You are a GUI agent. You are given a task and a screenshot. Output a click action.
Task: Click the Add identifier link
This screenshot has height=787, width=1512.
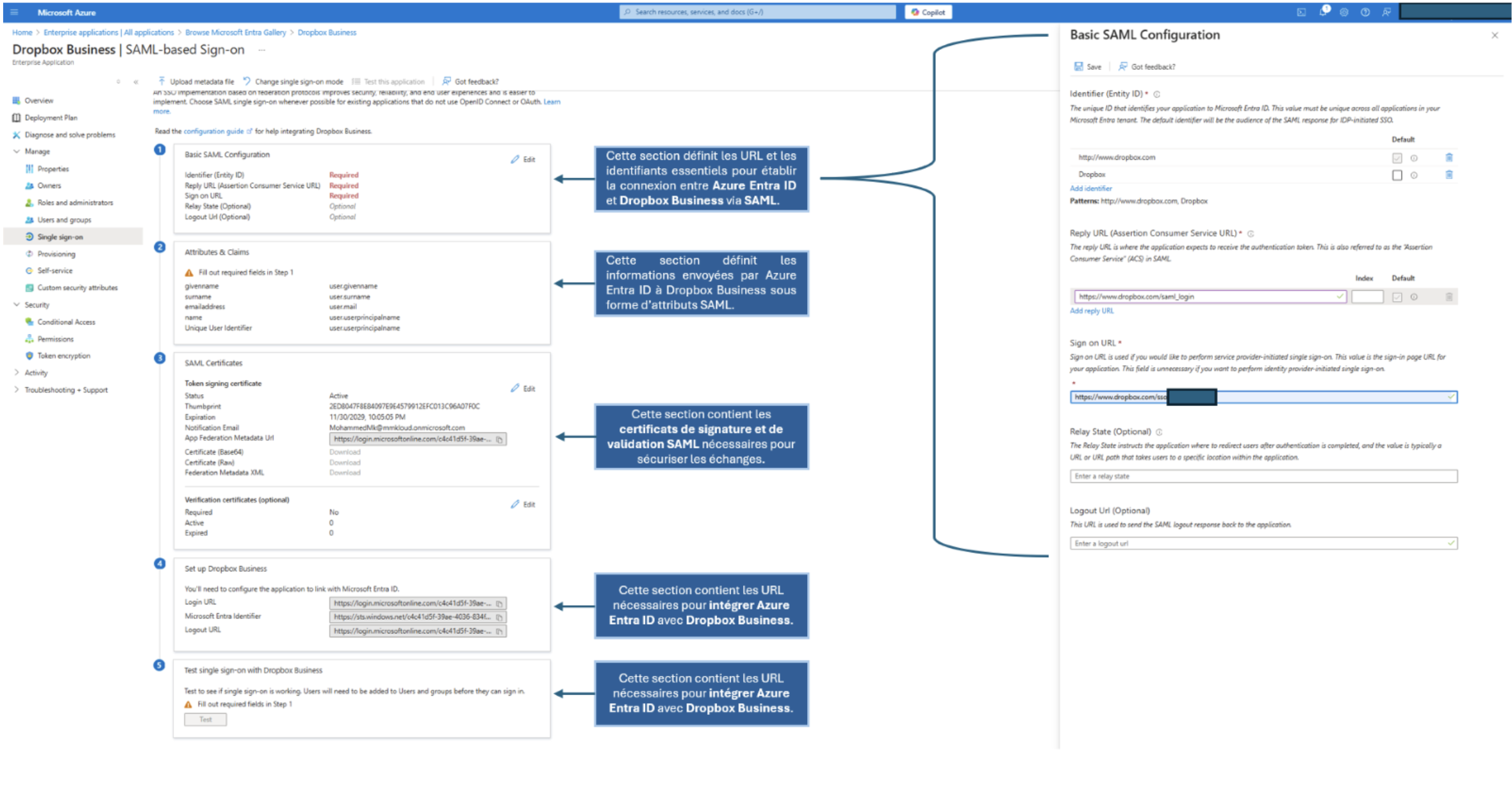pyautogui.click(x=1091, y=189)
